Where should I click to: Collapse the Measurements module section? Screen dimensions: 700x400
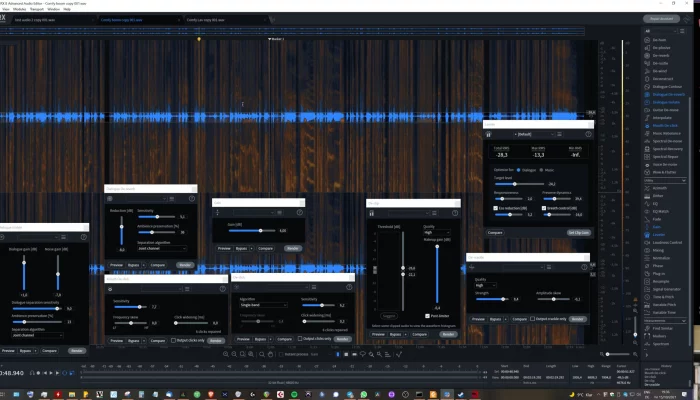(x=683, y=321)
